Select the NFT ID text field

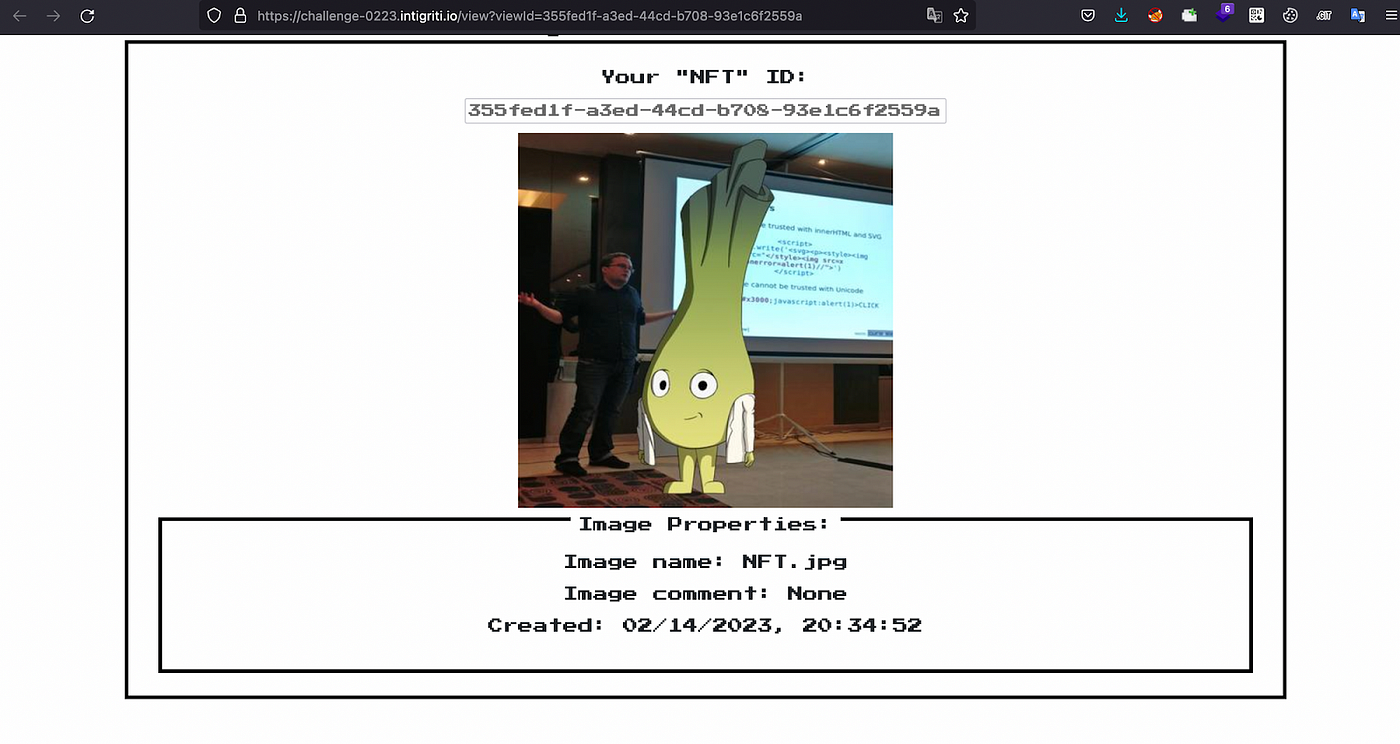[705, 110]
